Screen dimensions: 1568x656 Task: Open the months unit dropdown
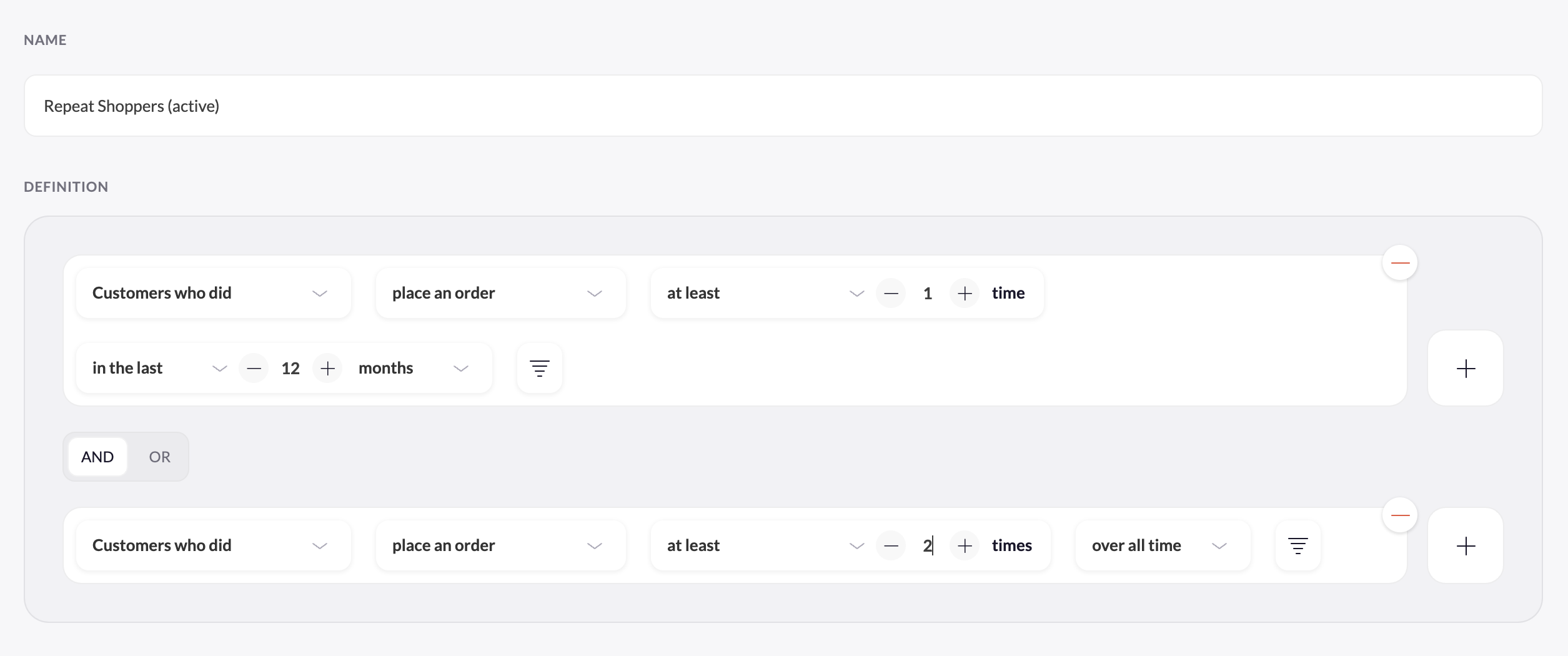click(x=413, y=368)
